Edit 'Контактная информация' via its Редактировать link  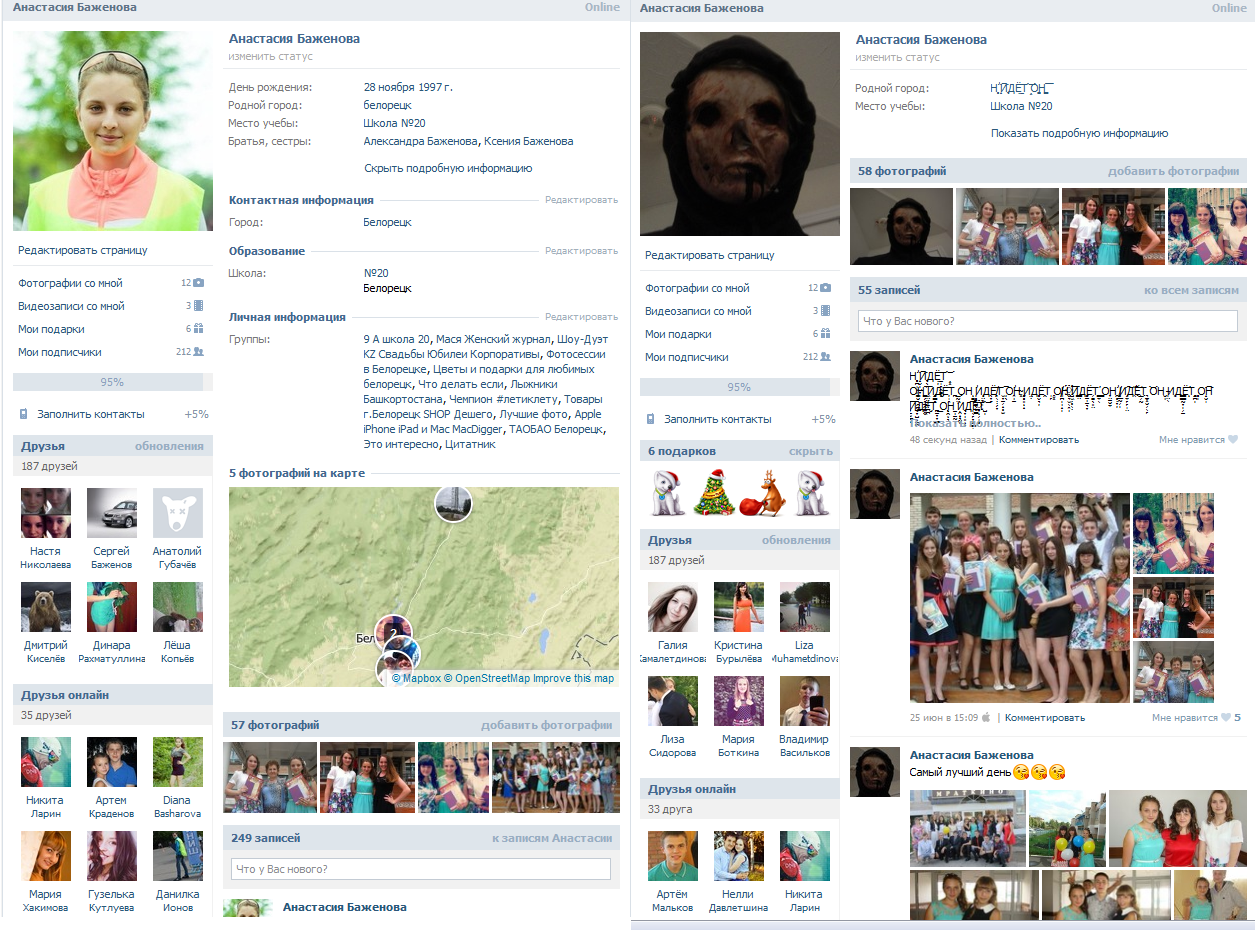click(x=581, y=200)
